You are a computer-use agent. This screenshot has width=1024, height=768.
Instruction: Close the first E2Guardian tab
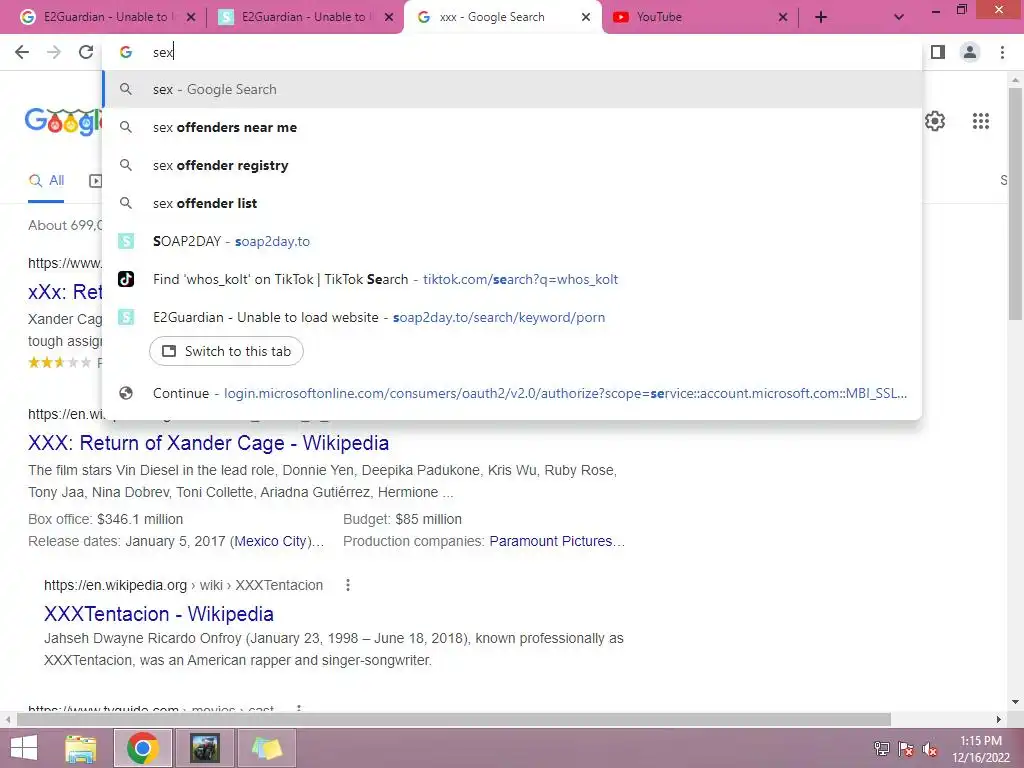point(191,18)
